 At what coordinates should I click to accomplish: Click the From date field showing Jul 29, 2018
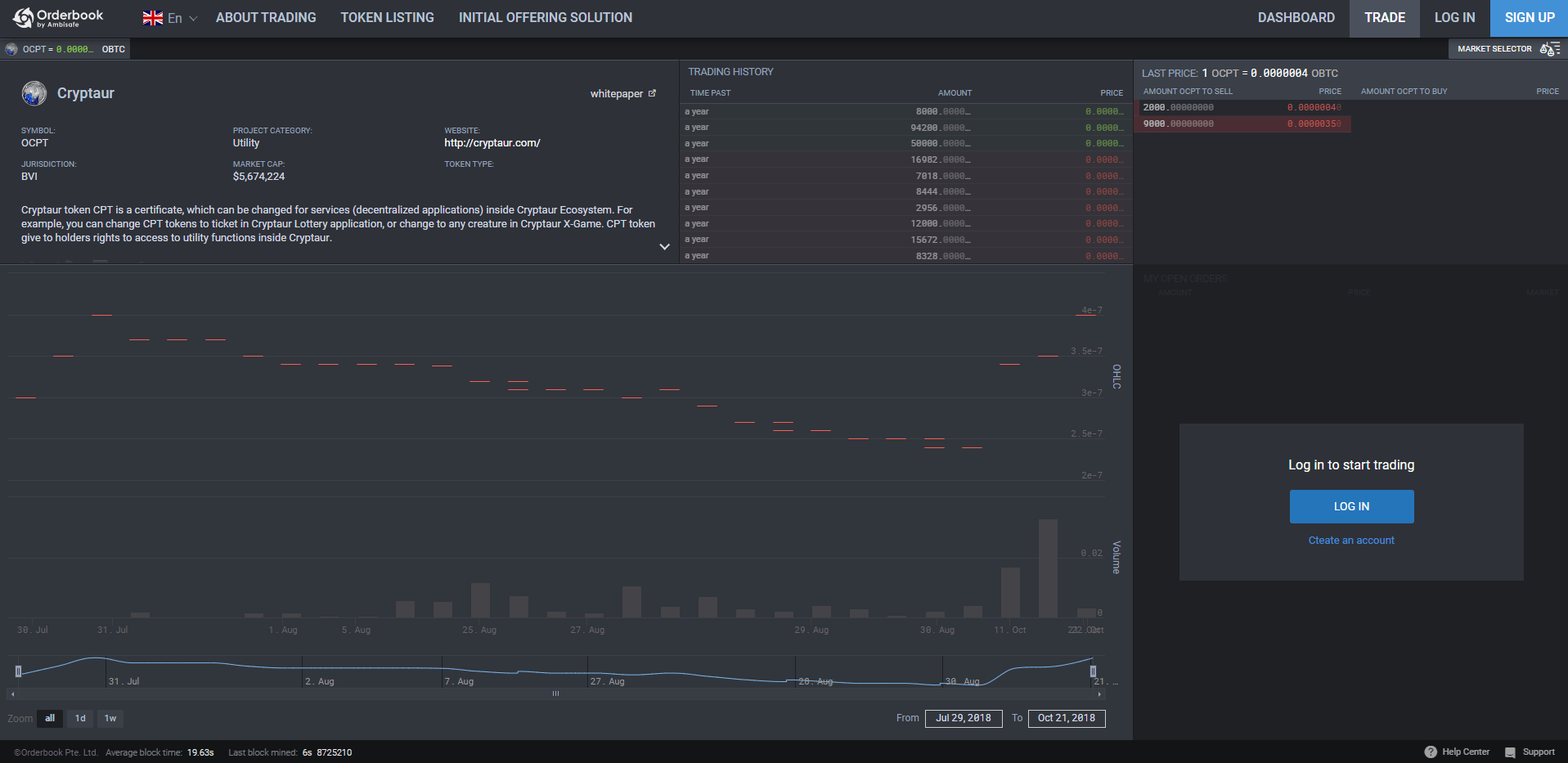point(964,718)
